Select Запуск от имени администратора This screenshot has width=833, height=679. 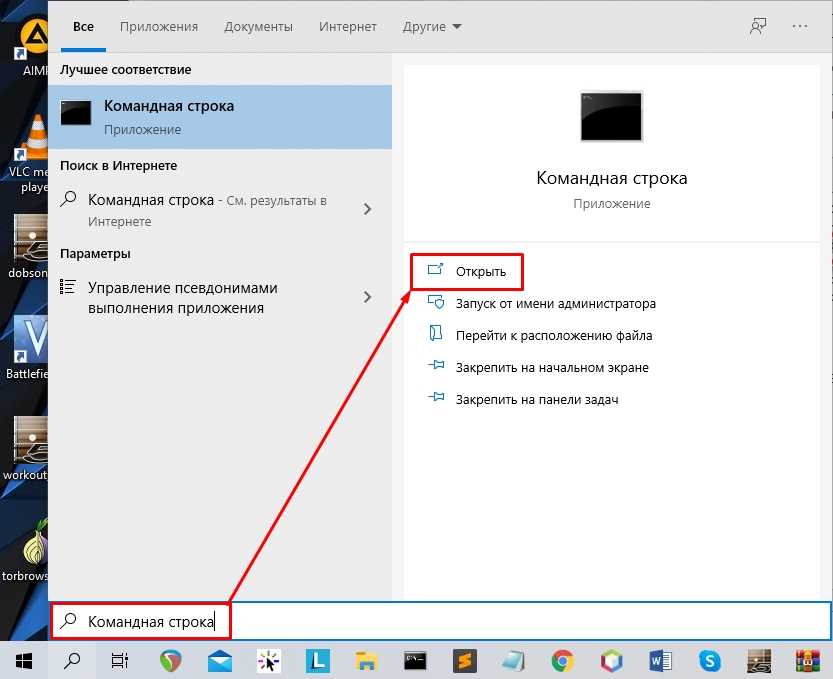tap(555, 304)
